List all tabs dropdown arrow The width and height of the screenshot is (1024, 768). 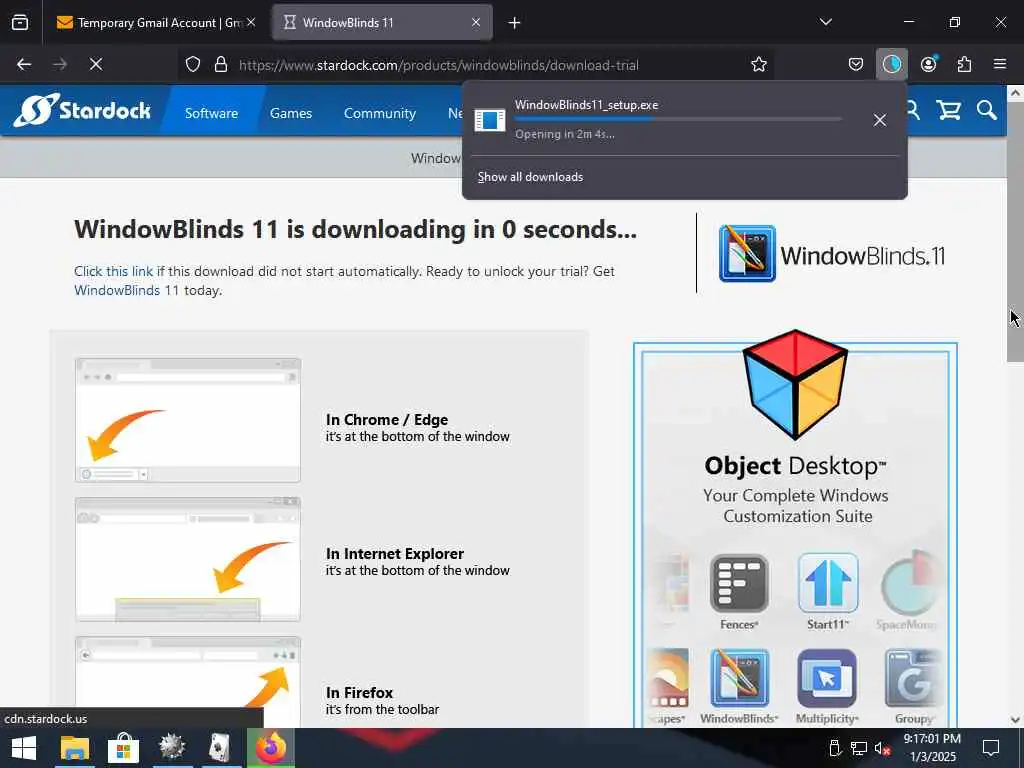[x=825, y=22]
